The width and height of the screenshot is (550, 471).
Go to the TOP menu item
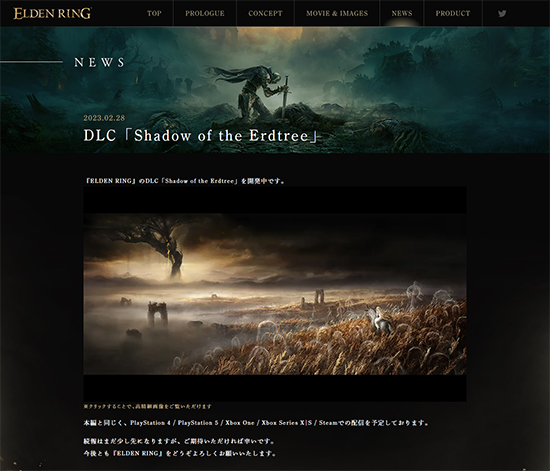pos(154,13)
